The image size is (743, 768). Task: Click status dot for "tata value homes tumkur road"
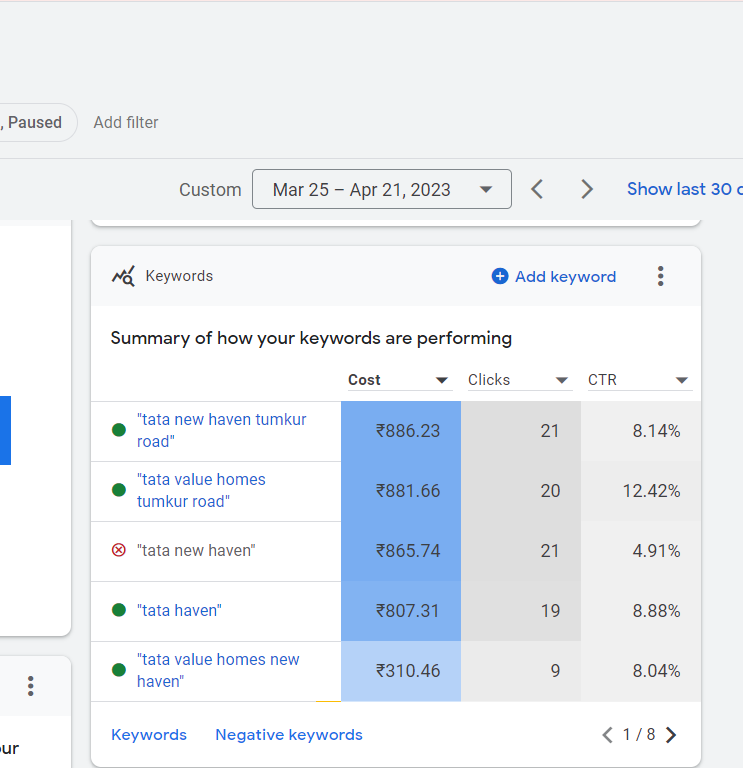coord(119,490)
